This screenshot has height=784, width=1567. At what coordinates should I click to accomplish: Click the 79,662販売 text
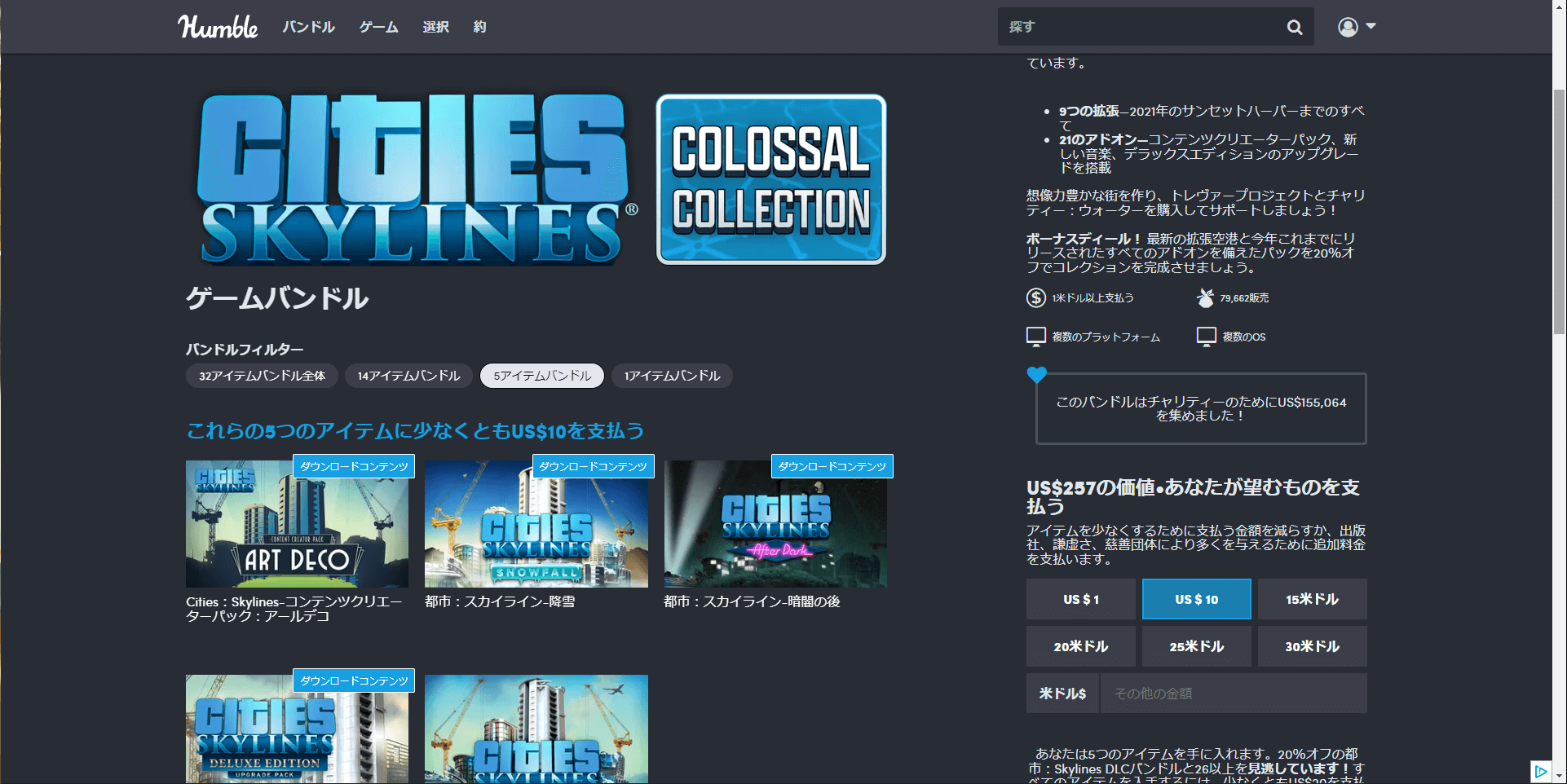[x=1244, y=298]
